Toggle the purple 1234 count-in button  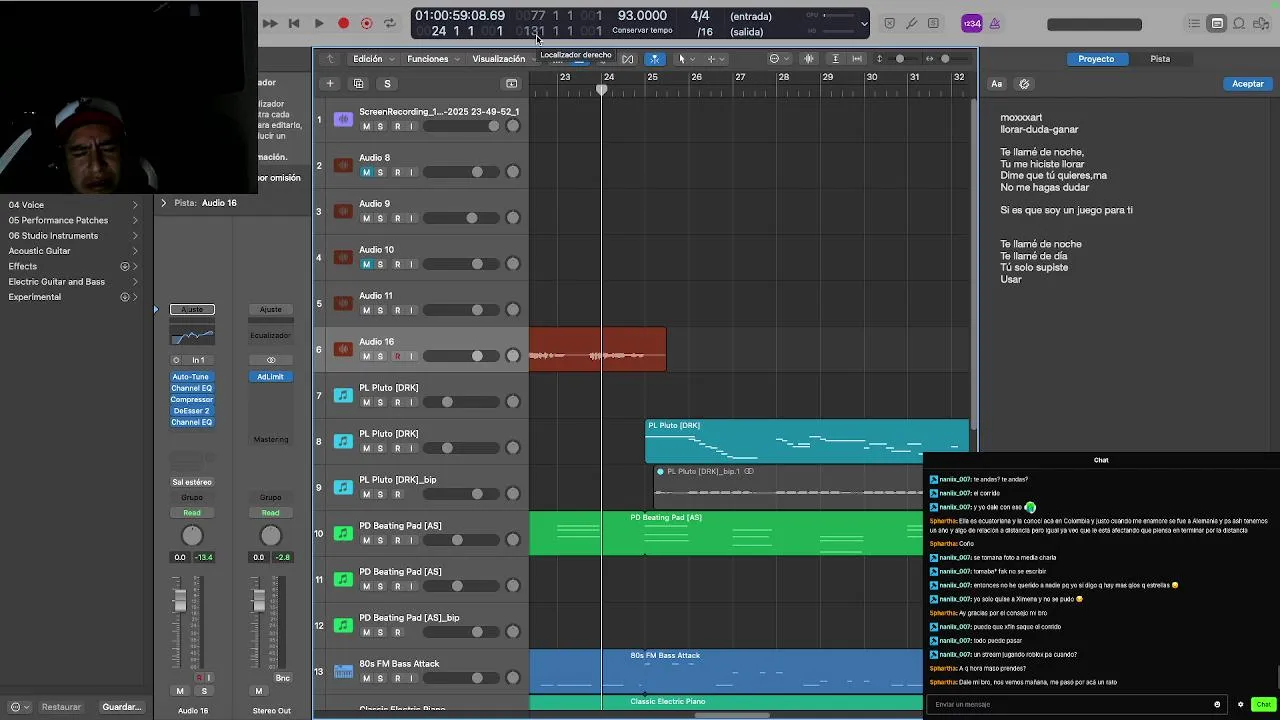(x=972, y=23)
